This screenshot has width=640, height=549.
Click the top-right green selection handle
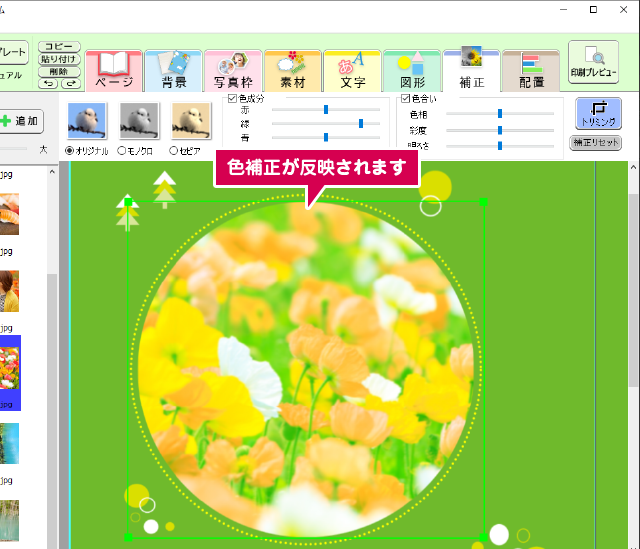484,202
